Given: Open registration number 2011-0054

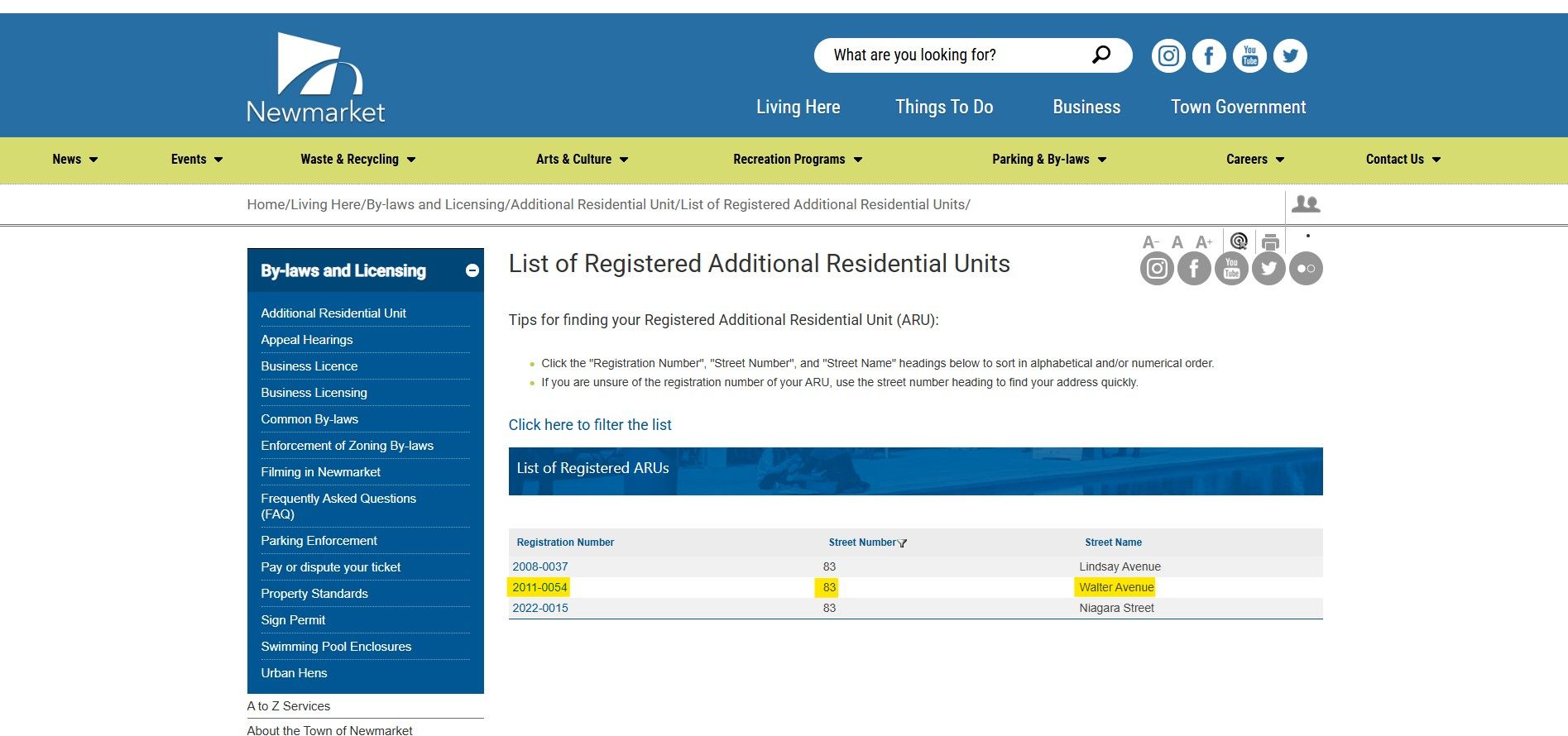Looking at the screenshot, I should 539,587.
